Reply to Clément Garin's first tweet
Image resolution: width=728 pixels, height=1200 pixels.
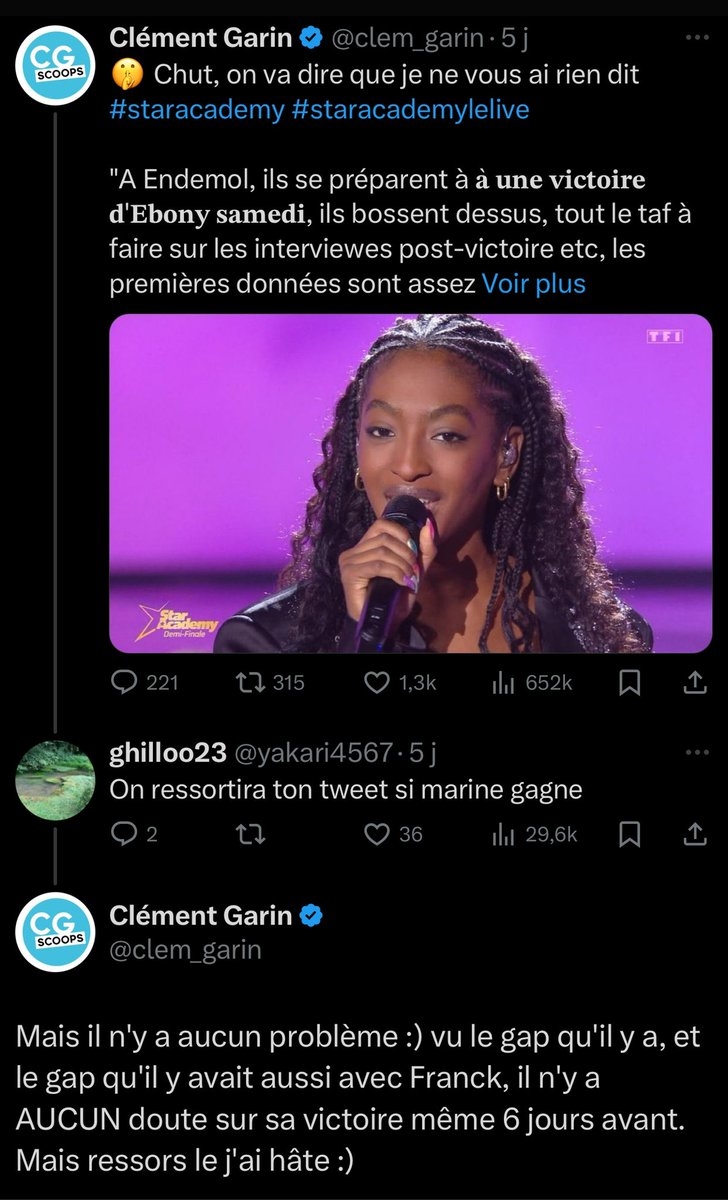(x=124, y=683)
